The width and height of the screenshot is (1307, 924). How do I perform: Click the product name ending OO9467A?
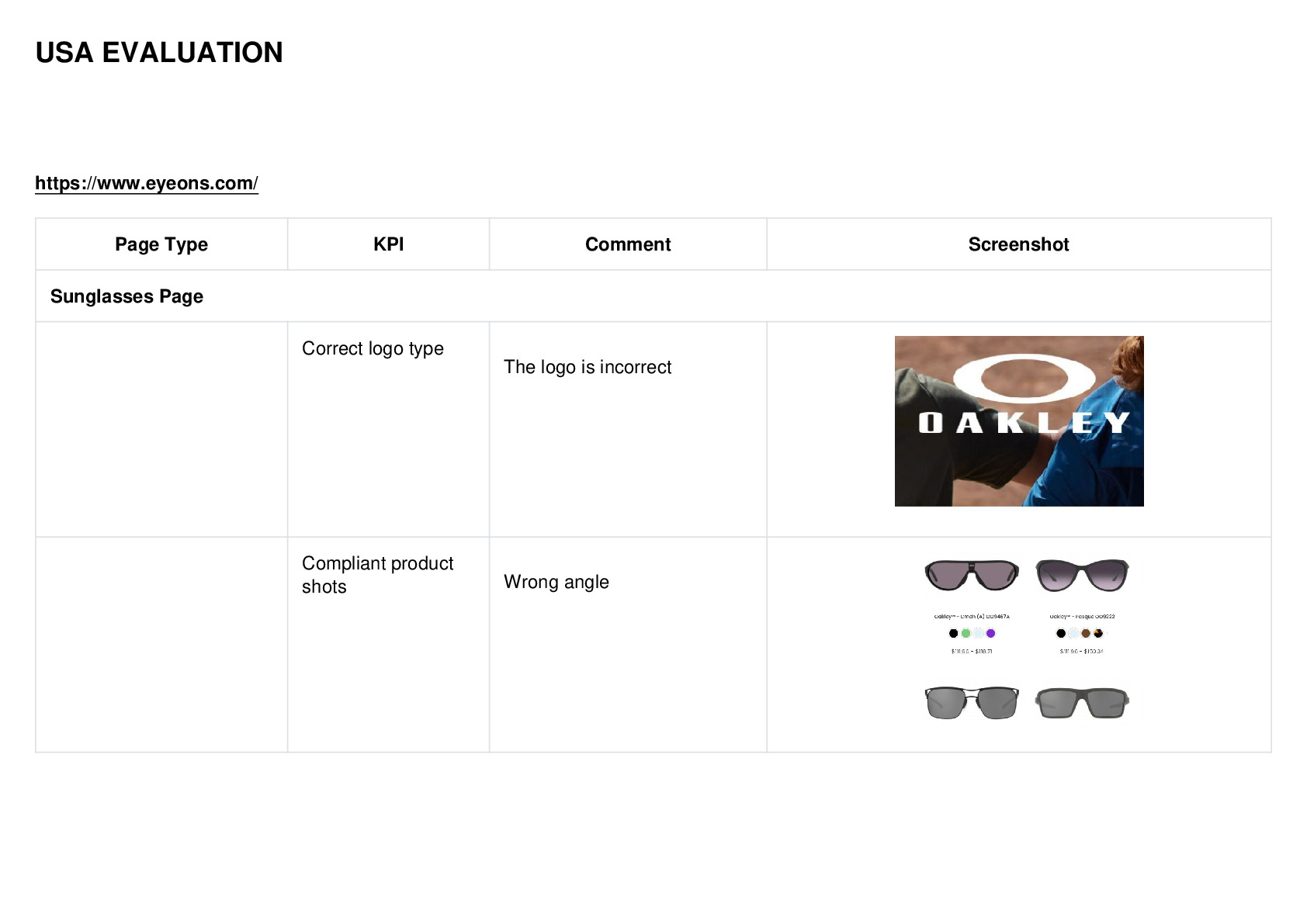click(972, 617)
